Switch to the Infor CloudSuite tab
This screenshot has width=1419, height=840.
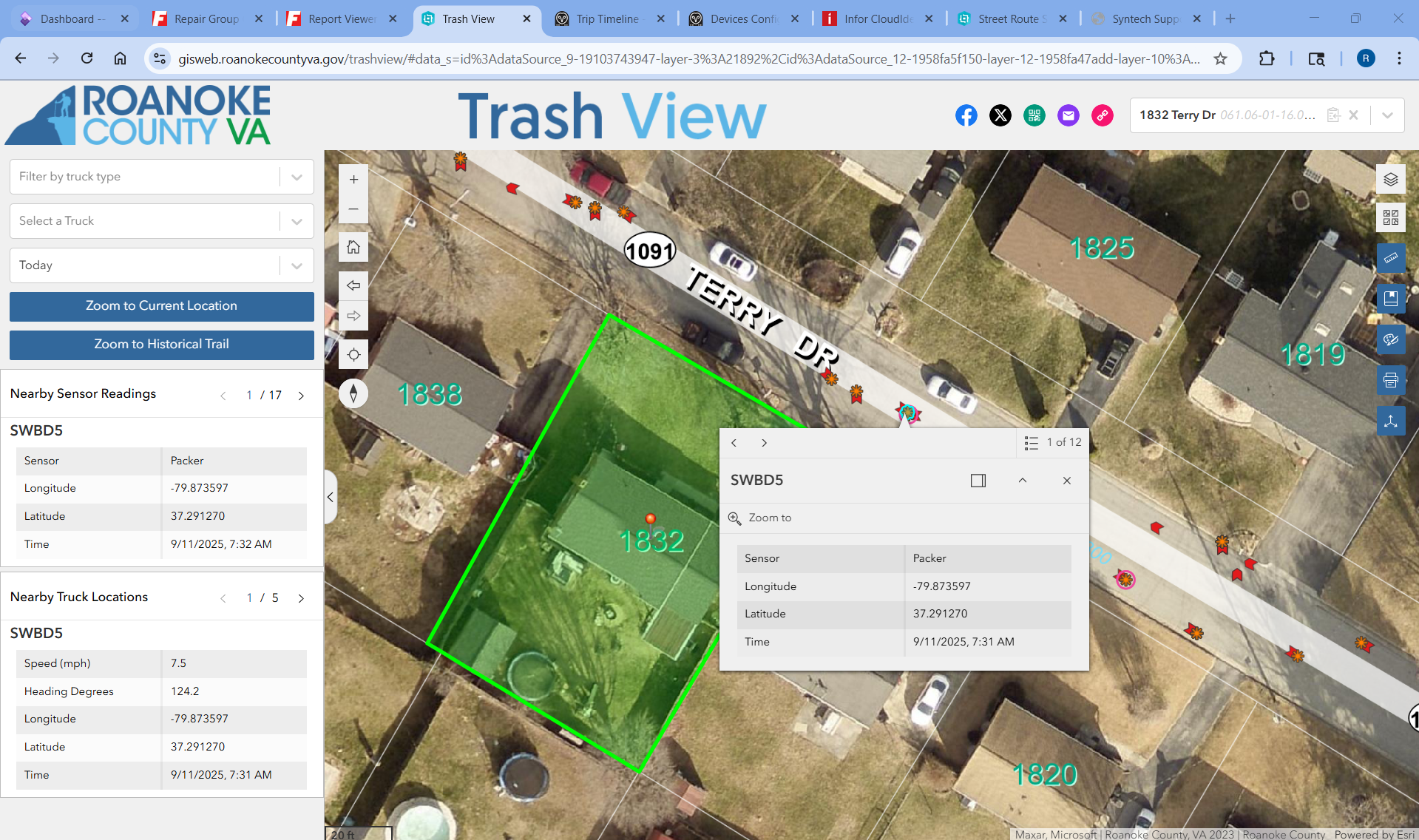pos(878,18)
